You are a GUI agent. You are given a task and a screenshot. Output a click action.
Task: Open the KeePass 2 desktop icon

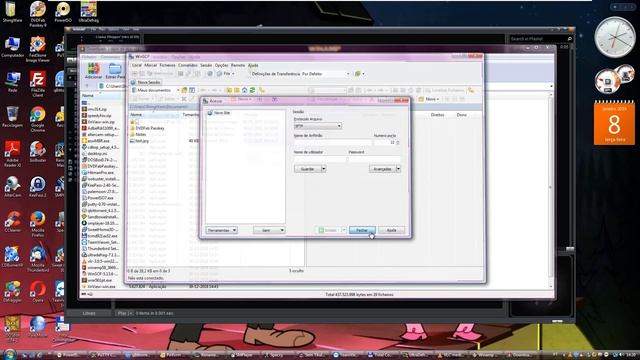tap(38, 187)
